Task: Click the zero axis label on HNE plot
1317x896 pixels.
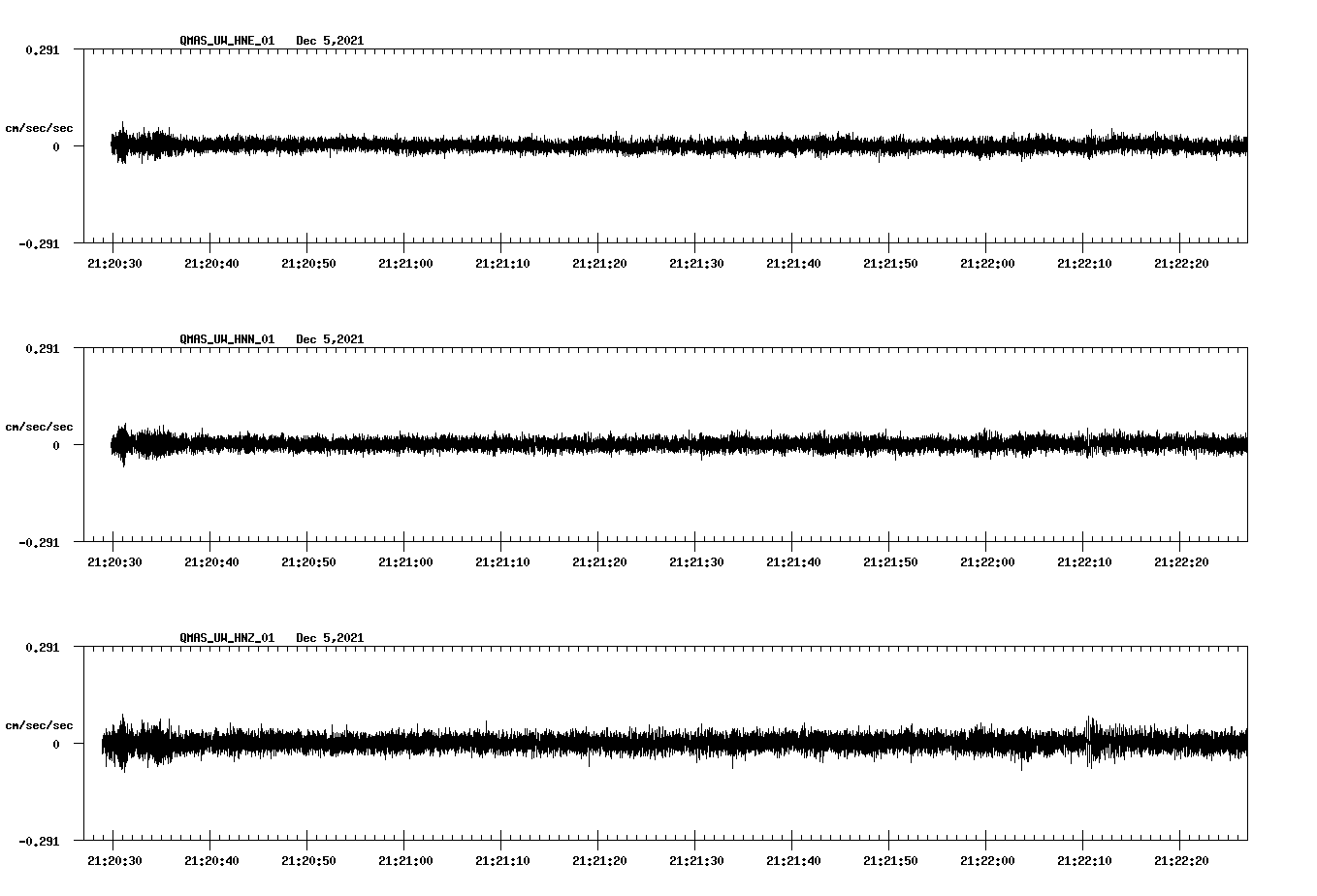Action: 56,147
